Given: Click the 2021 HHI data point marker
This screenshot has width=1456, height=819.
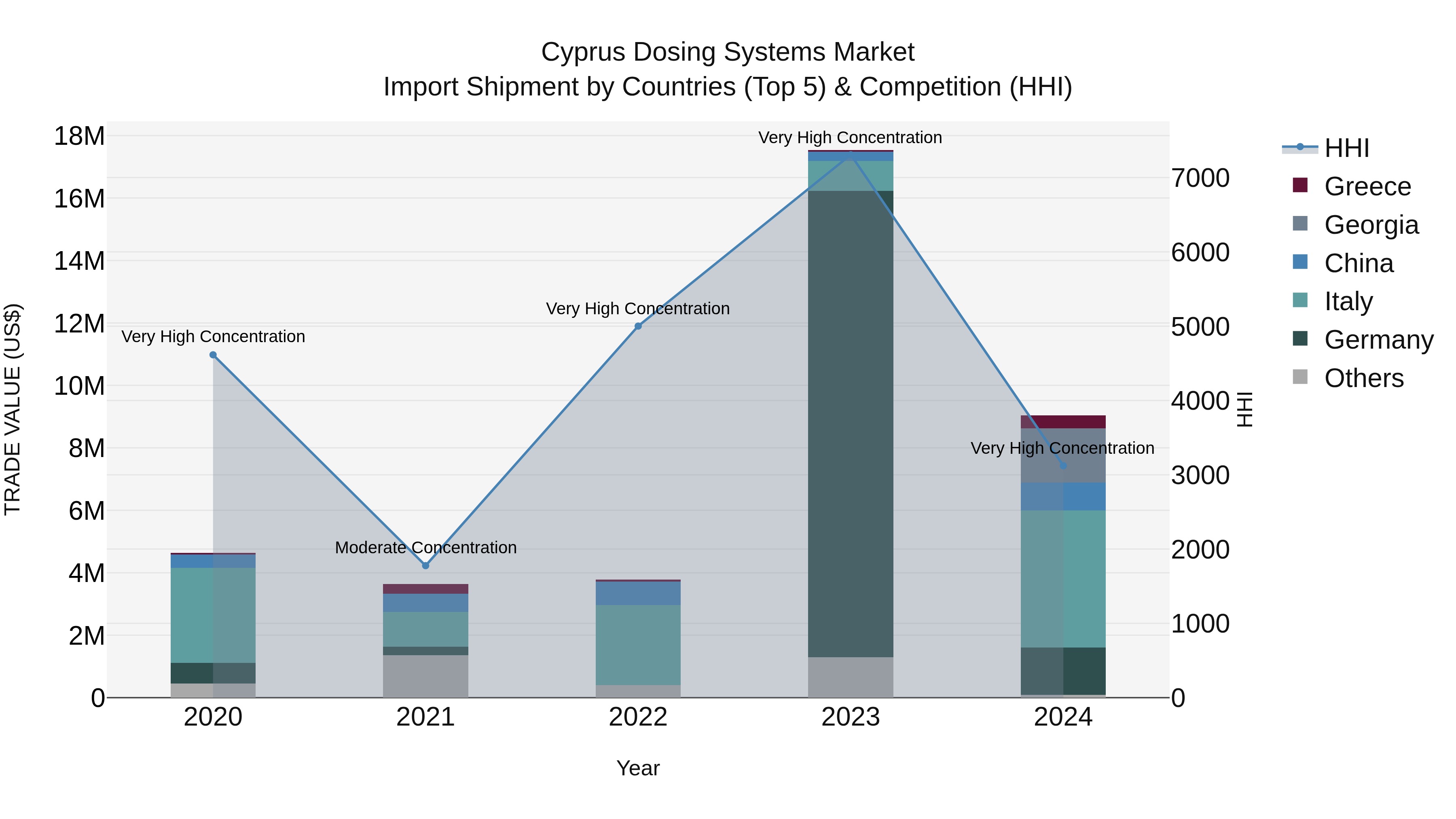Looking at the screenshot, I should (x=425, y=565).
